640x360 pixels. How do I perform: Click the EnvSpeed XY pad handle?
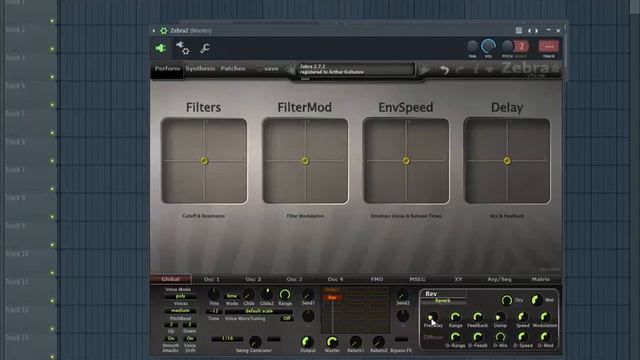pos(406,161)
